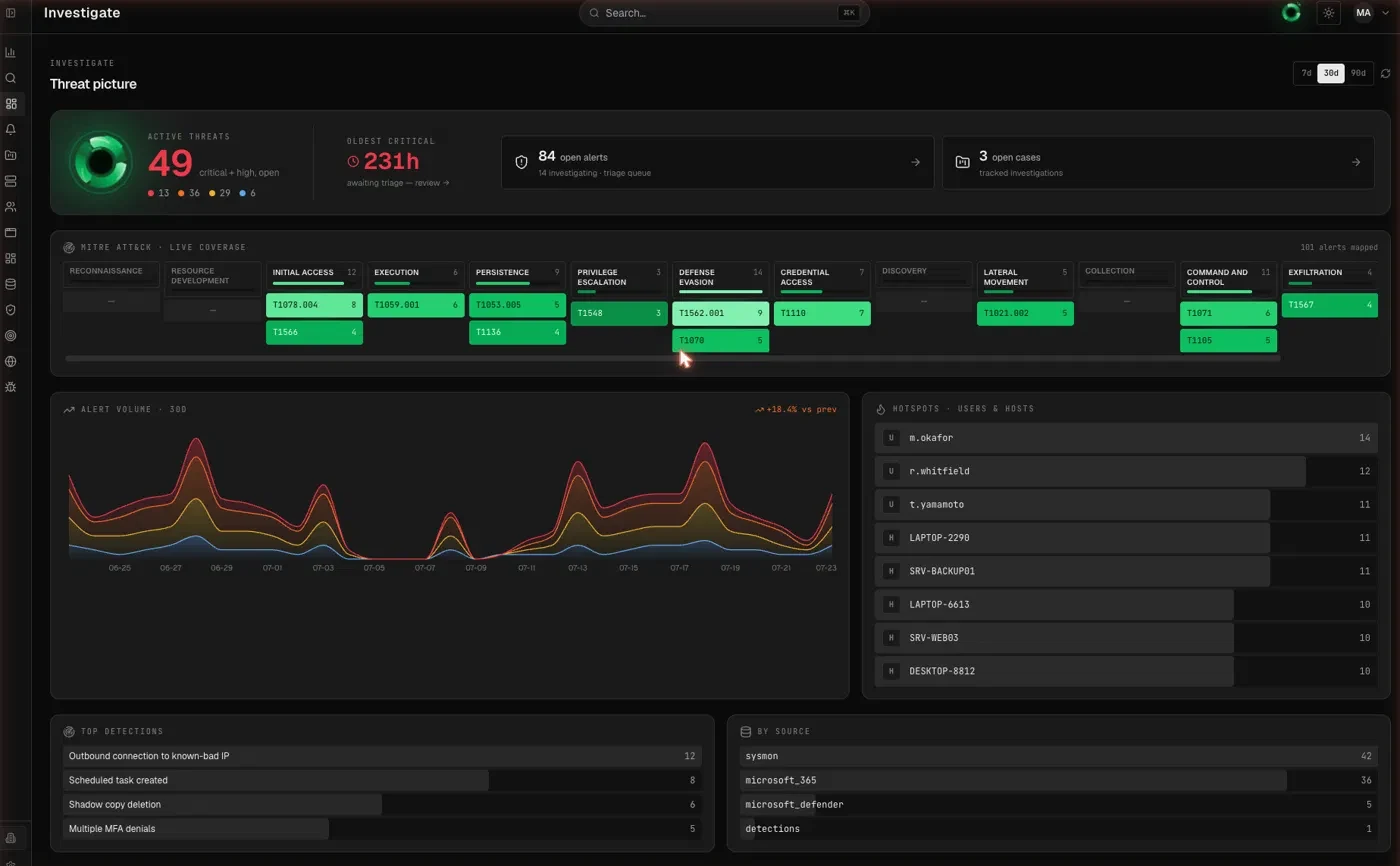Select the 90d time range
The image size is (1400, 866).
[x=1357, y=73]
